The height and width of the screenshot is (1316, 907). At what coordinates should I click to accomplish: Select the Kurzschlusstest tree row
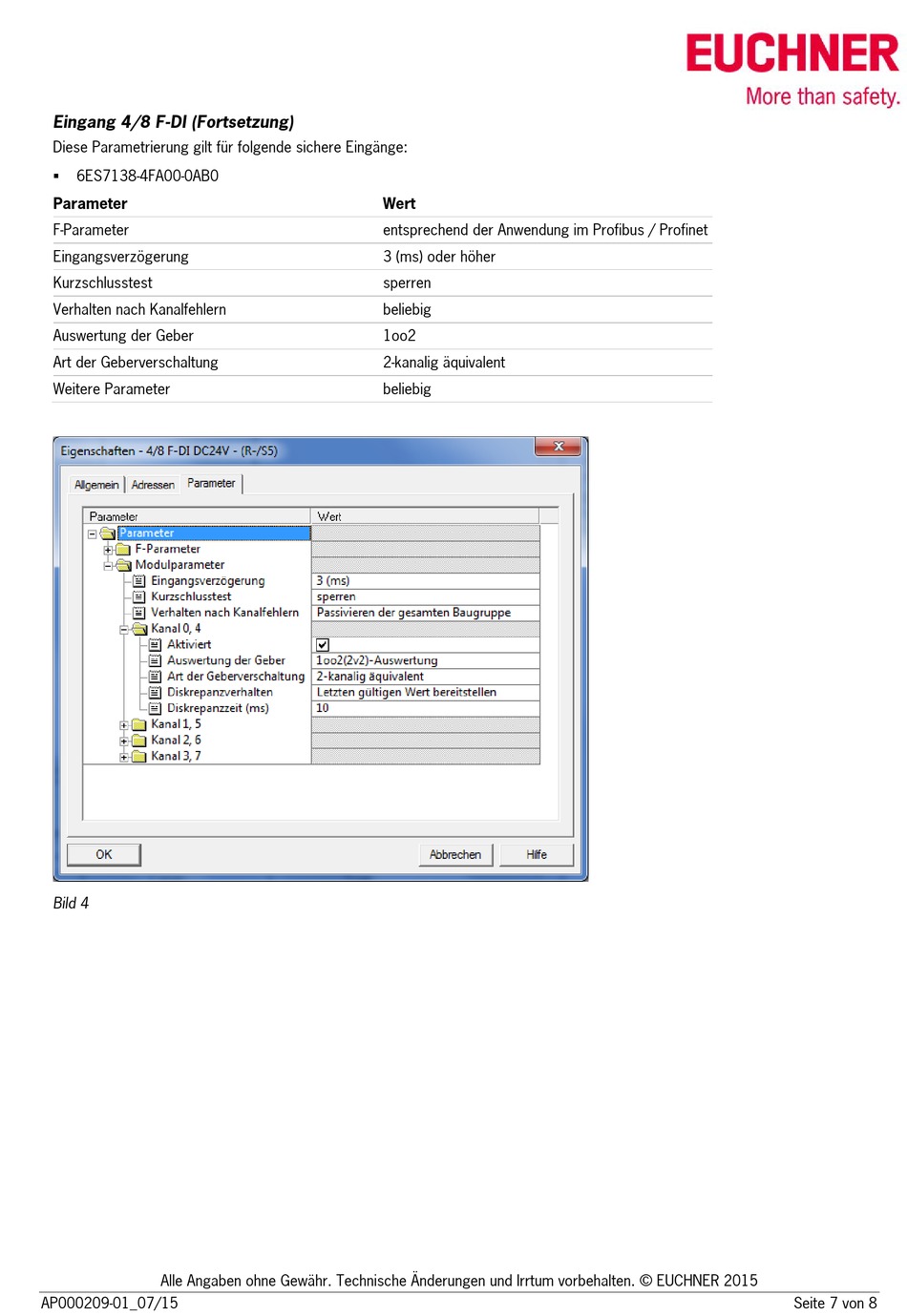(x=191, y=597)
